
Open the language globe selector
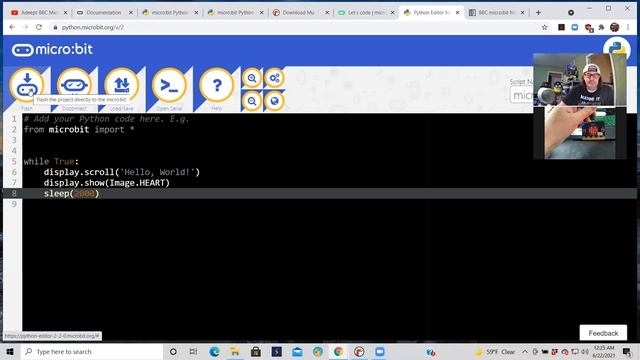coord(274,101)
